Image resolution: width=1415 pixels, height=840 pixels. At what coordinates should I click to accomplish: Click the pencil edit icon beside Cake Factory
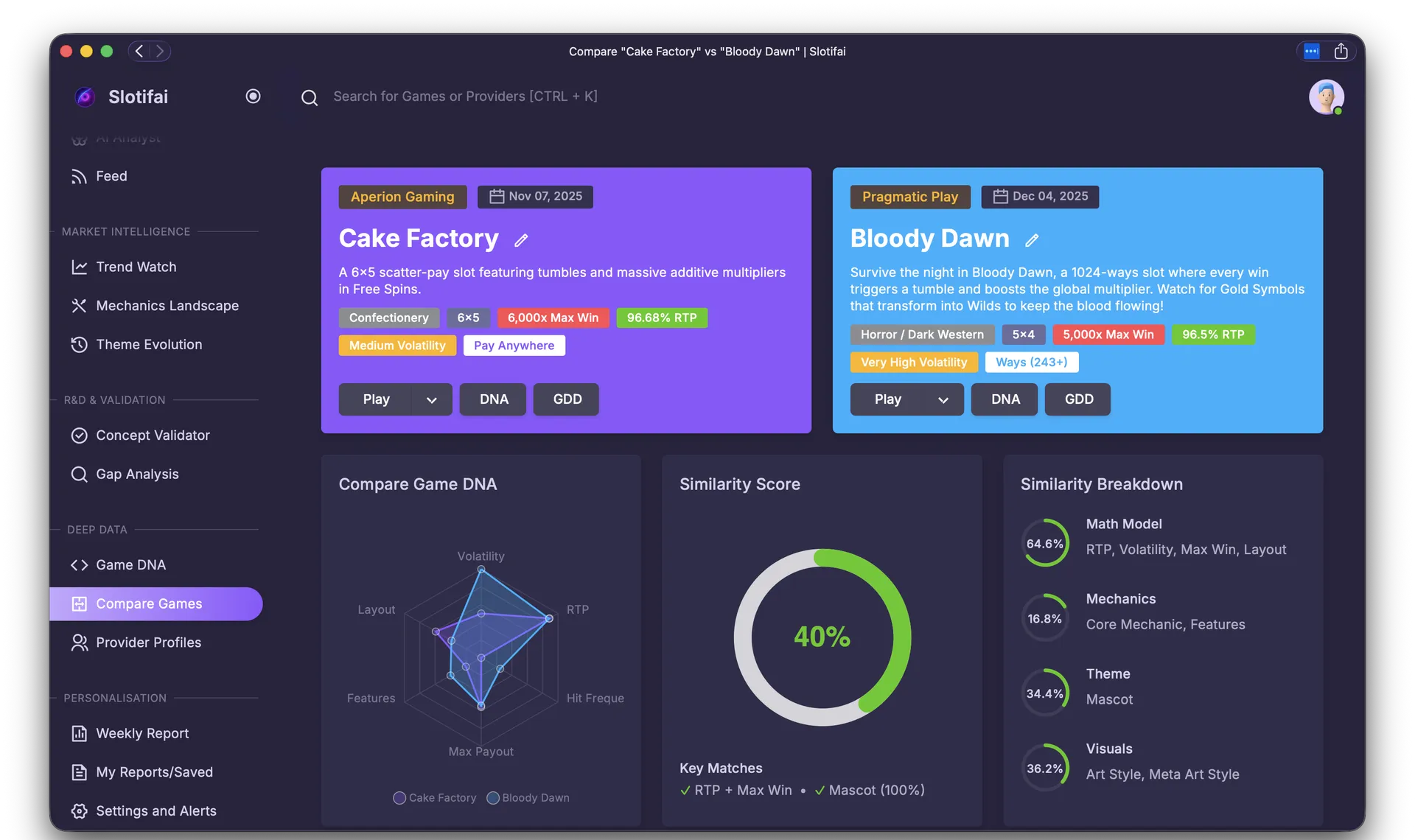tap(521, 240)
